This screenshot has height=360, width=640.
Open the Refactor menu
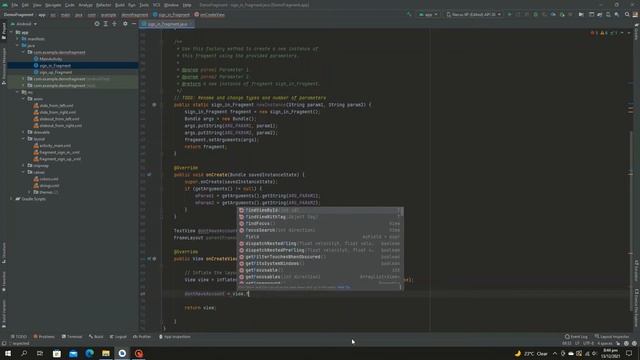104,5
